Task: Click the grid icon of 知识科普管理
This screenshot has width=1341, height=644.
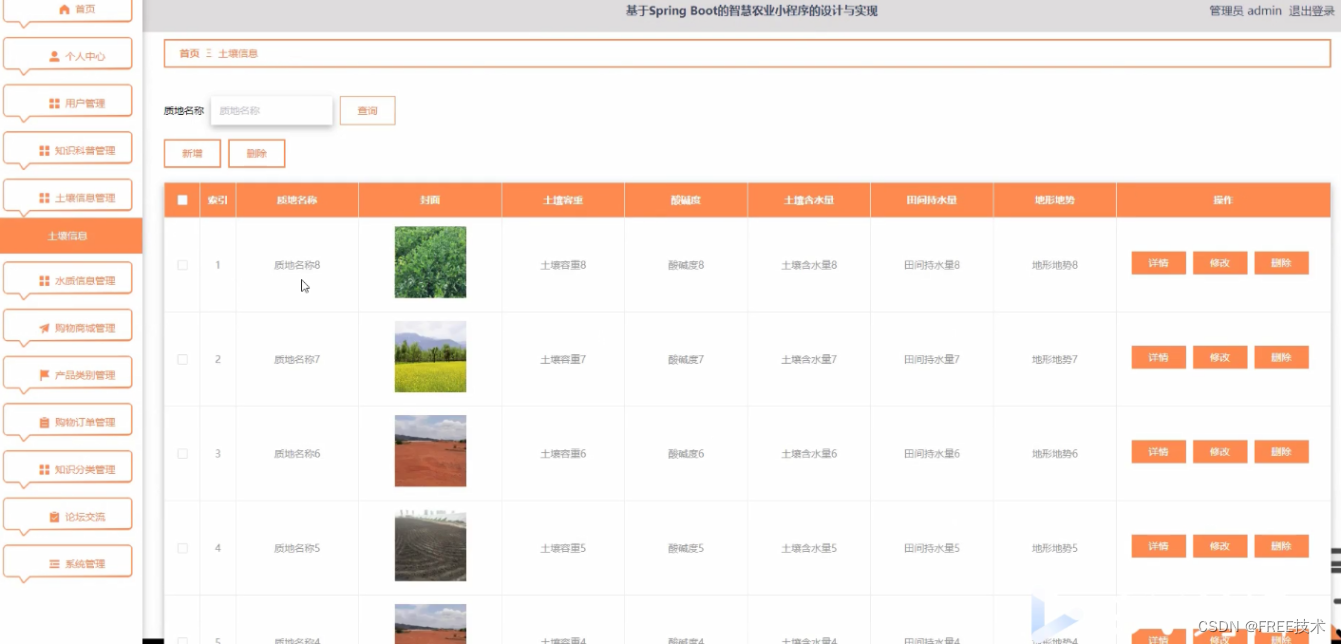Action: coord(44,151)
